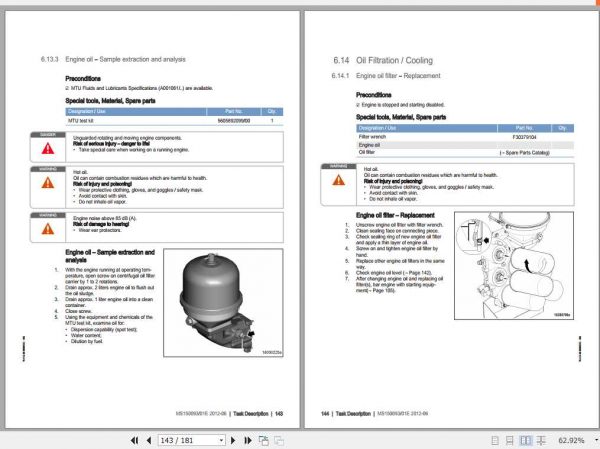Go to the next page
The image size is (600, 449).
coord(233,441)
